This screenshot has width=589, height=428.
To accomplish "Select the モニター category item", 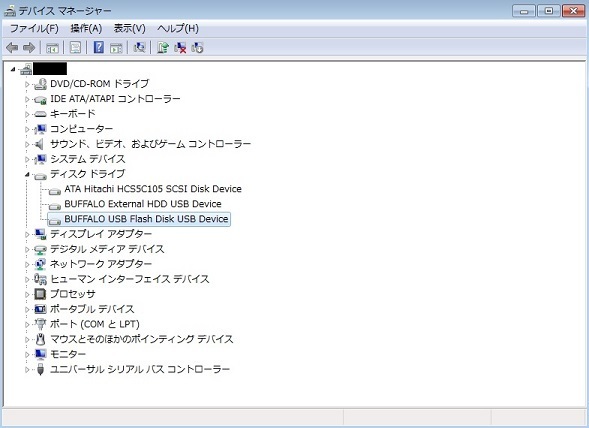I will coord(68,354).
